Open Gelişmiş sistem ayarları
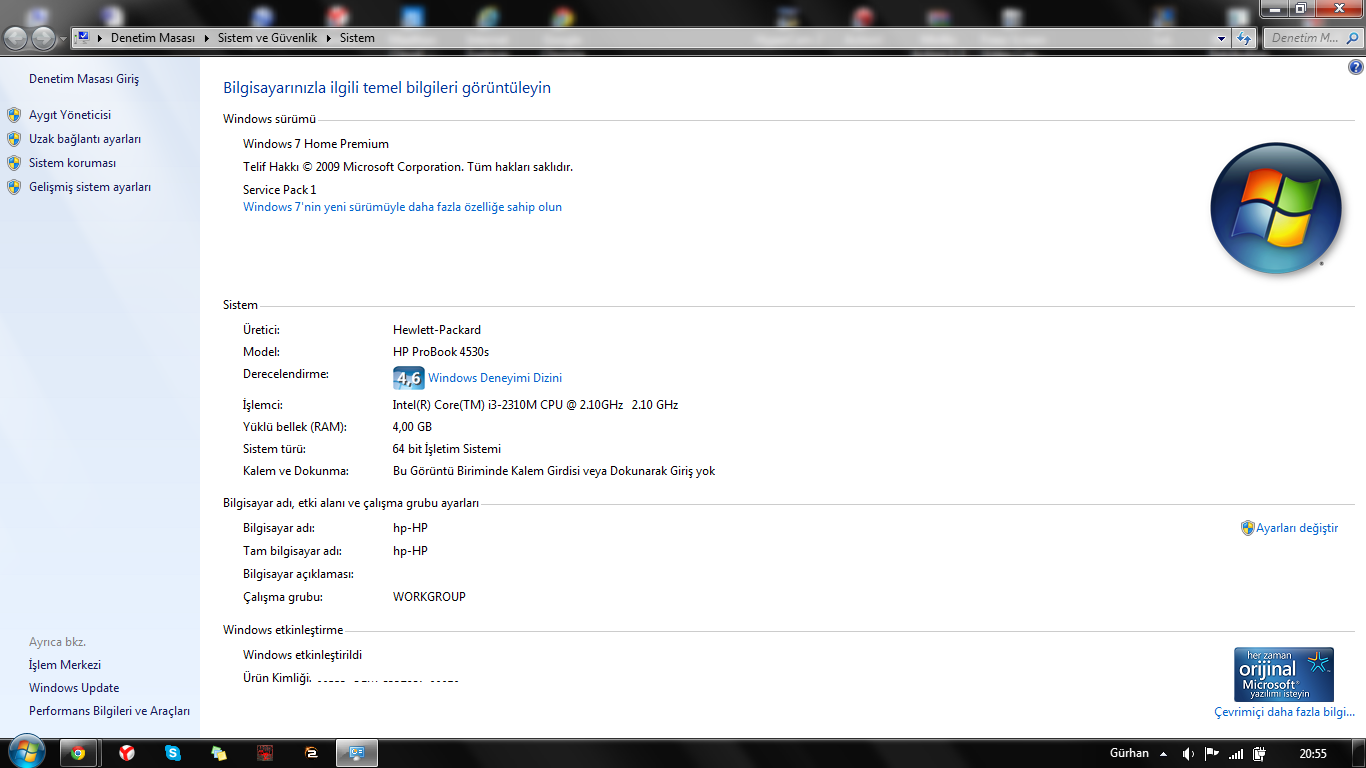The height and width of the screenshot is (768, 1366). click(90, 187)
